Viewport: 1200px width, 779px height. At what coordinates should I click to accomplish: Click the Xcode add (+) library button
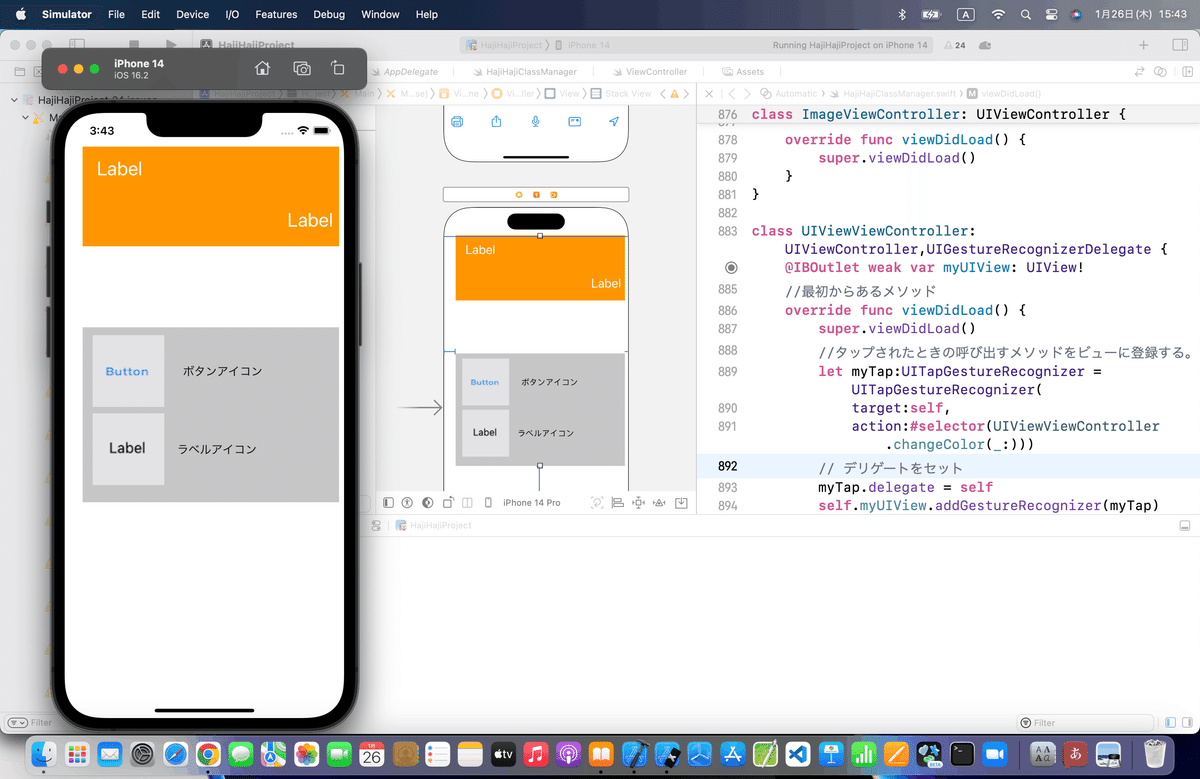(x=1144, y=45)
